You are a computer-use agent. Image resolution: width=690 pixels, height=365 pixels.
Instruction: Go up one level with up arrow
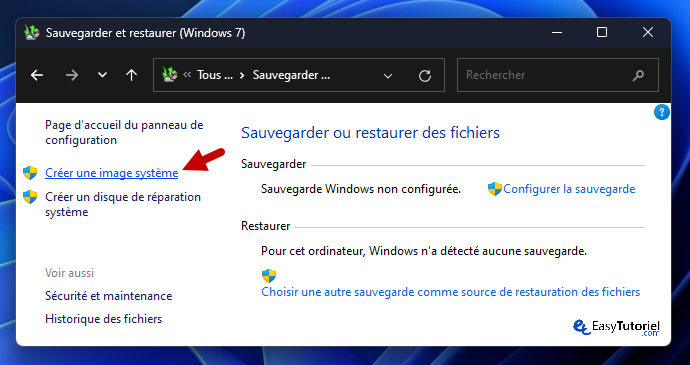tap(131, 75)
